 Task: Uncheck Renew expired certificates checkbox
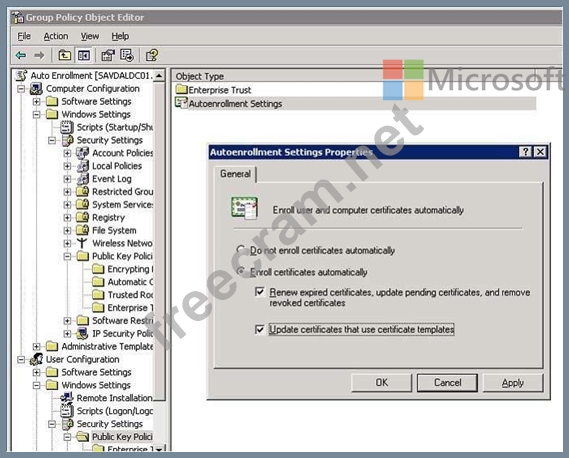click(x=260, y=292)
